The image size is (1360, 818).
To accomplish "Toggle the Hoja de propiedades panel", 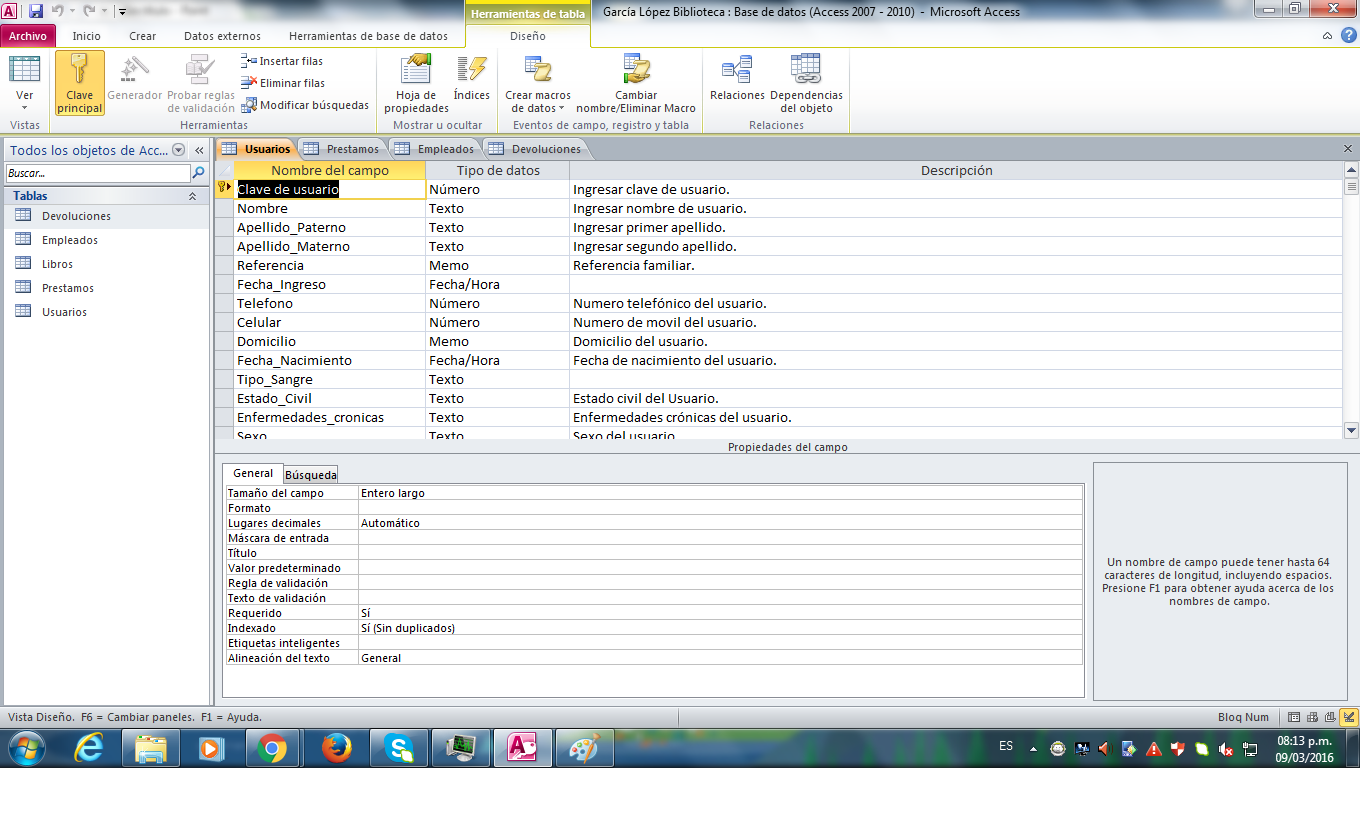I will [x=416, y=83].
